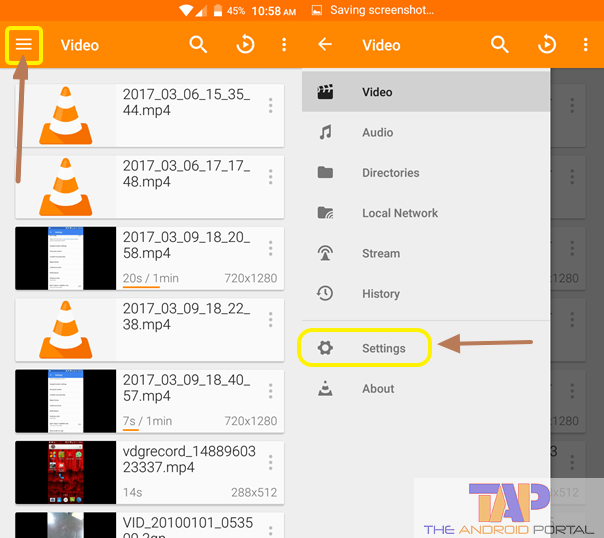Click the About cone icon
This screenshot has width=604, height=538.
click(325, 388)
